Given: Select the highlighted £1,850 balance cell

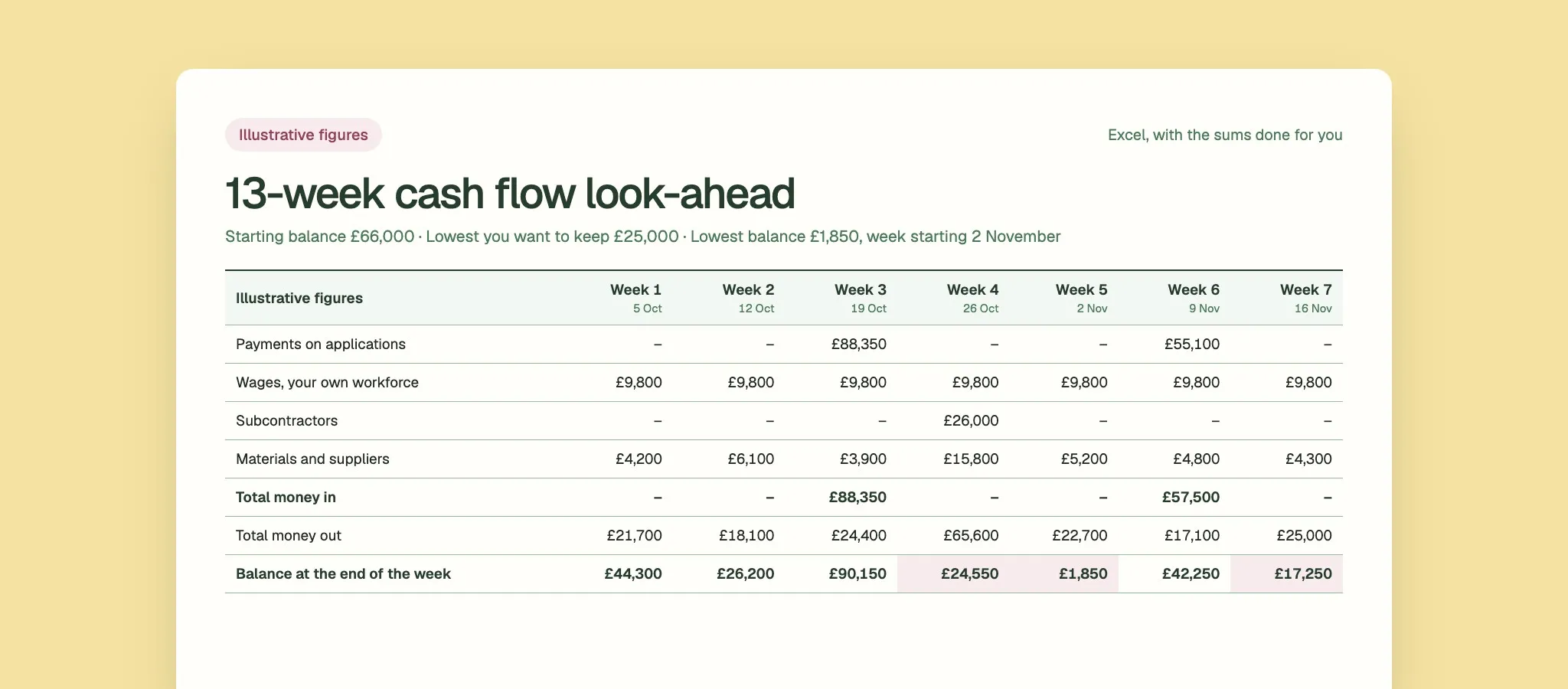Looking at the screenshot, I should 1064,574.
